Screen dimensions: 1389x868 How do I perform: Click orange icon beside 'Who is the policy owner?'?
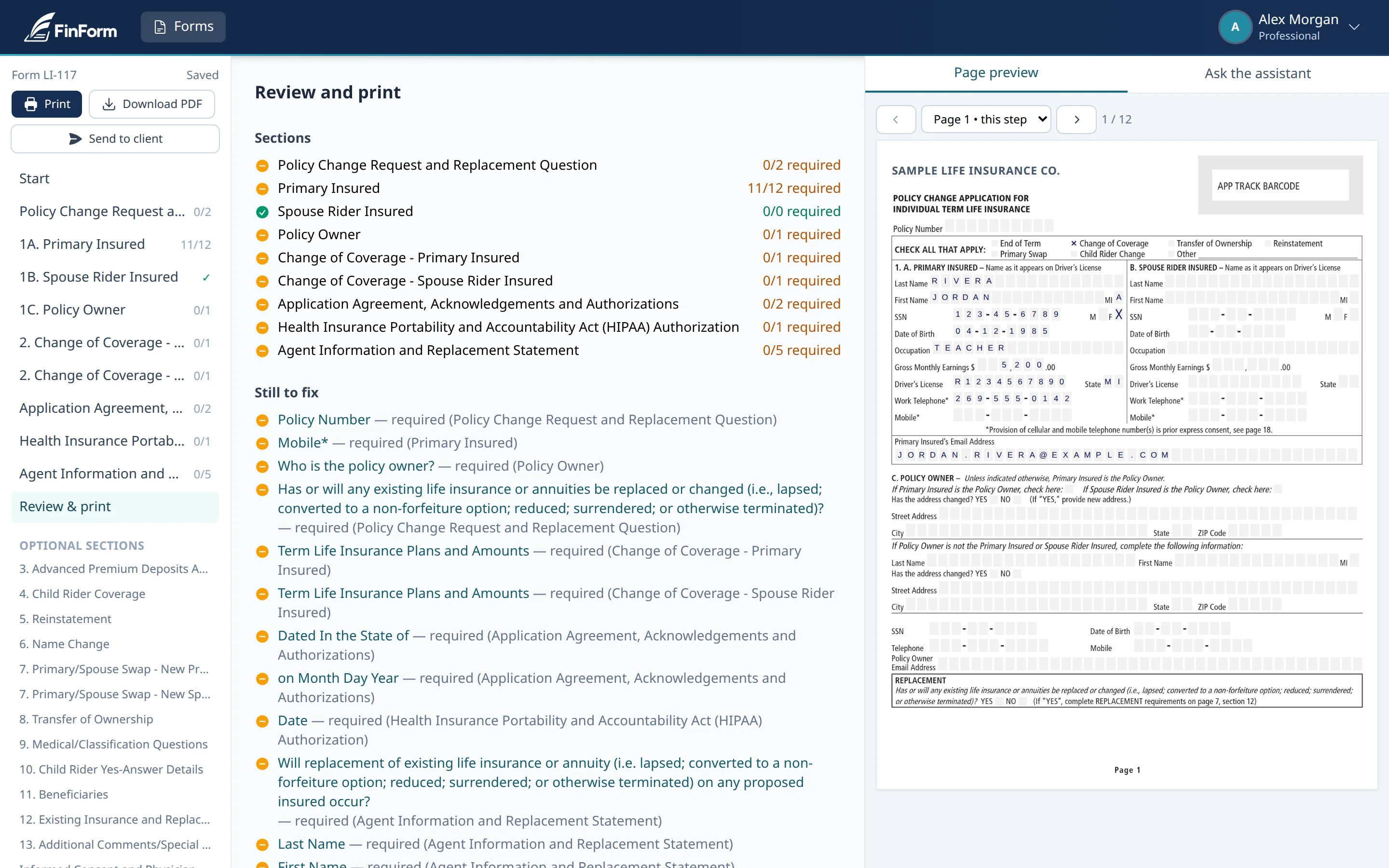262,466
